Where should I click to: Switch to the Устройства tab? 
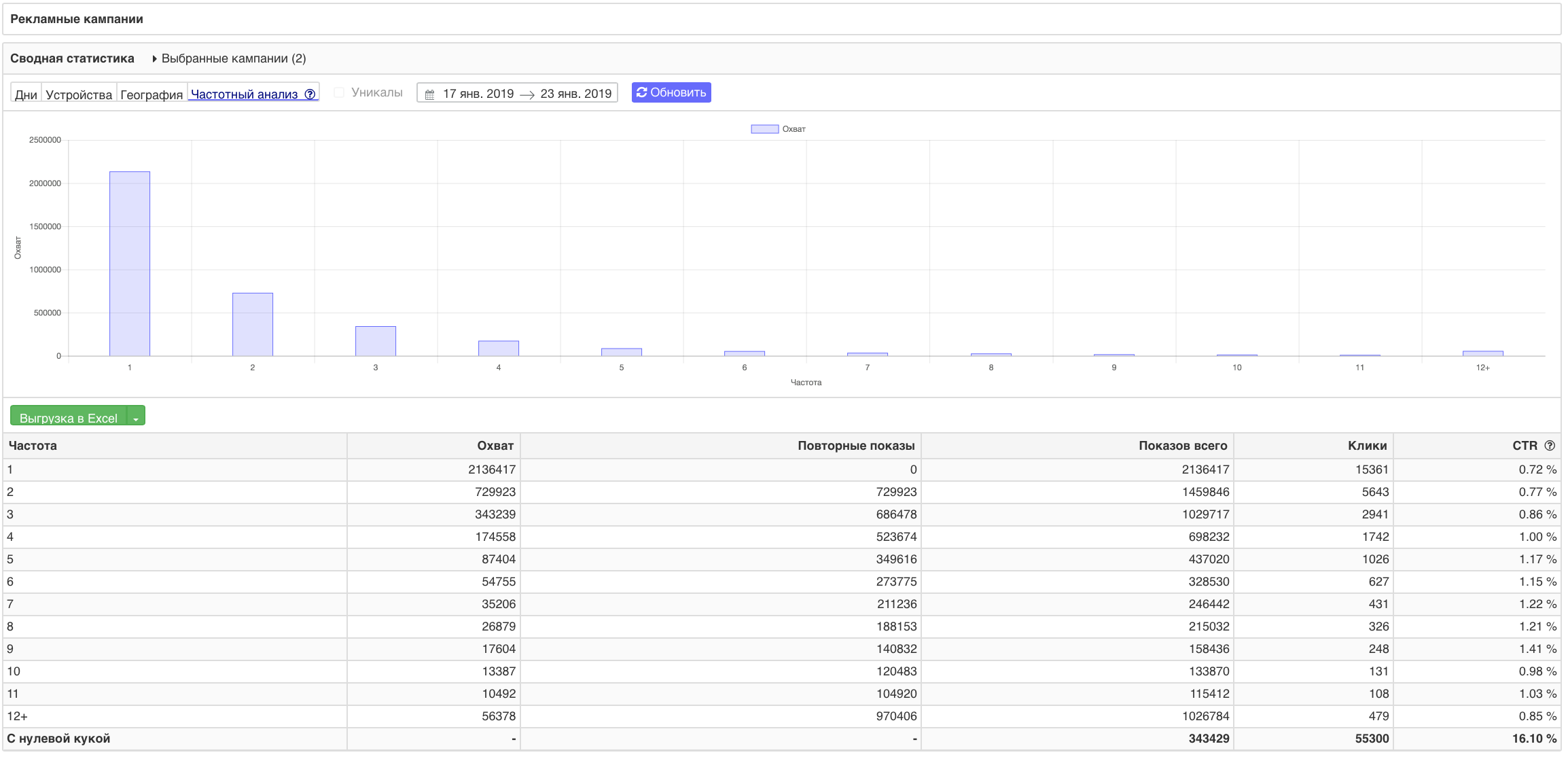pyautogui.click(x=79, y=94)
